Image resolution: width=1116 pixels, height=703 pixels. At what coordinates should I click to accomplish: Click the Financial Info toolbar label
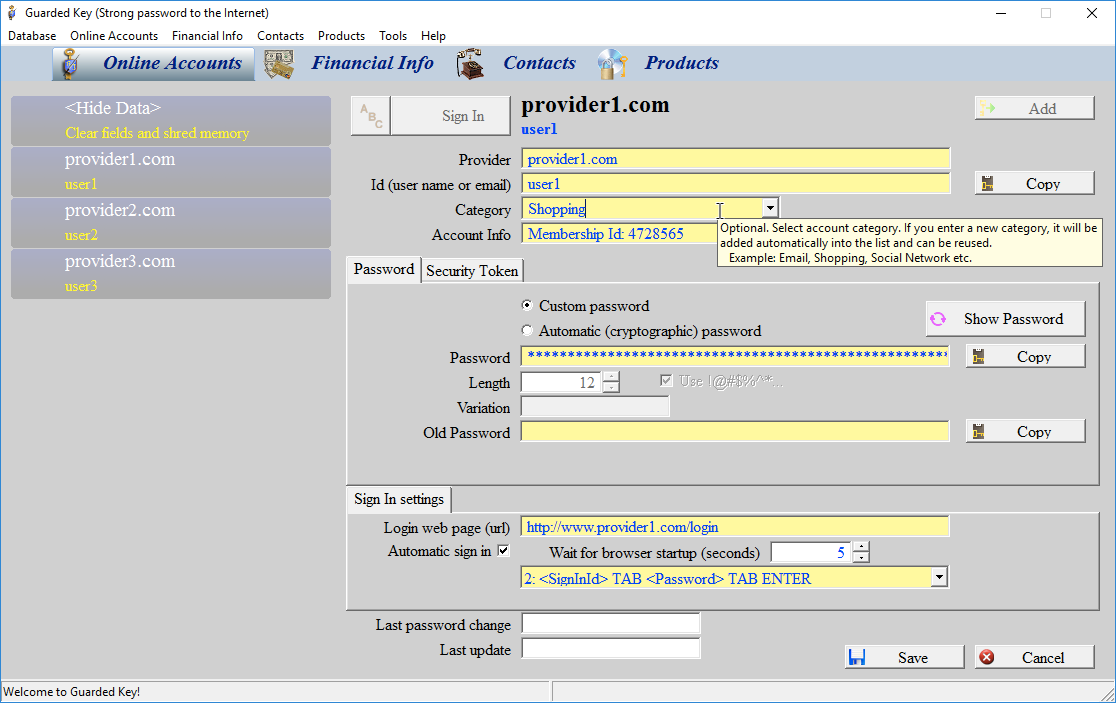tap(372, 63)
